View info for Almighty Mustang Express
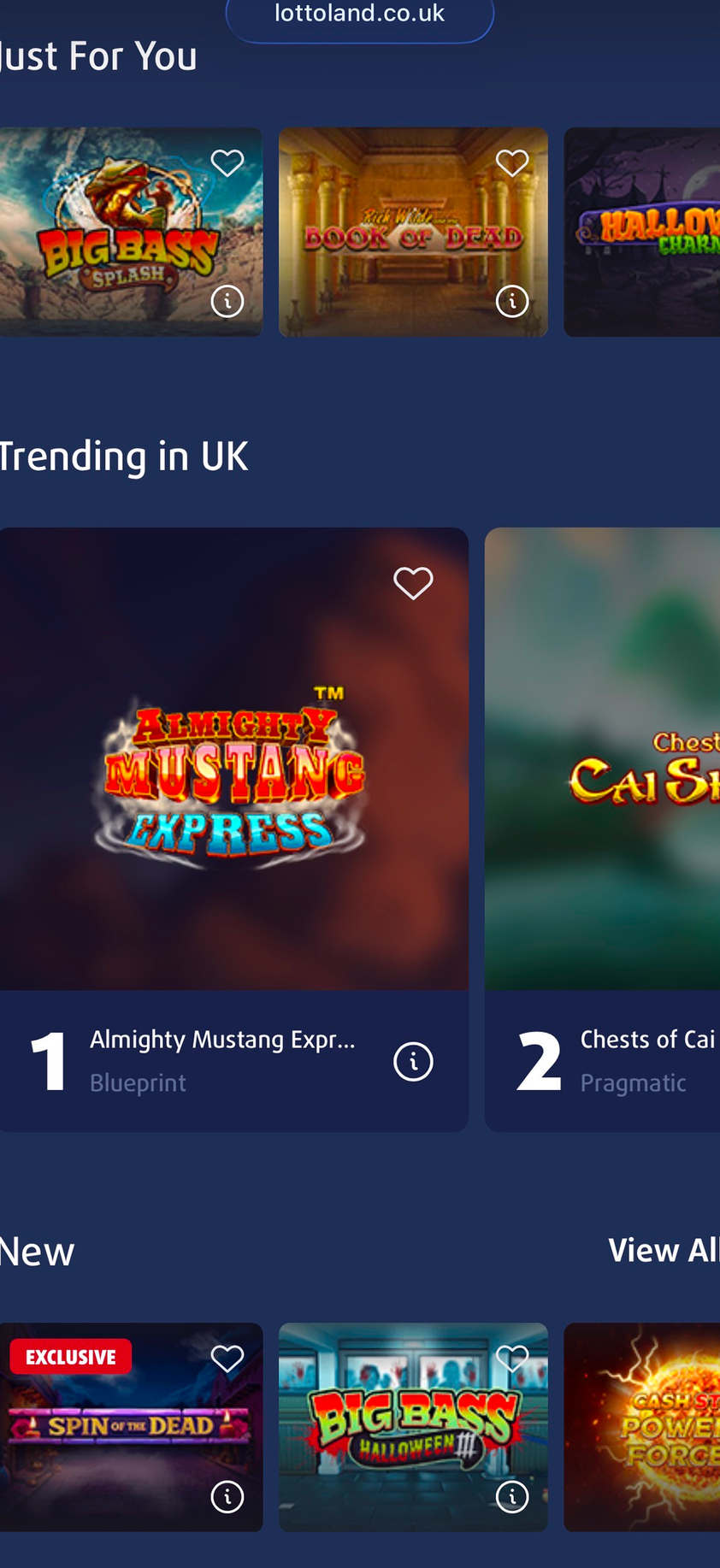720x1568 pixels. (x=413, y=1062)
